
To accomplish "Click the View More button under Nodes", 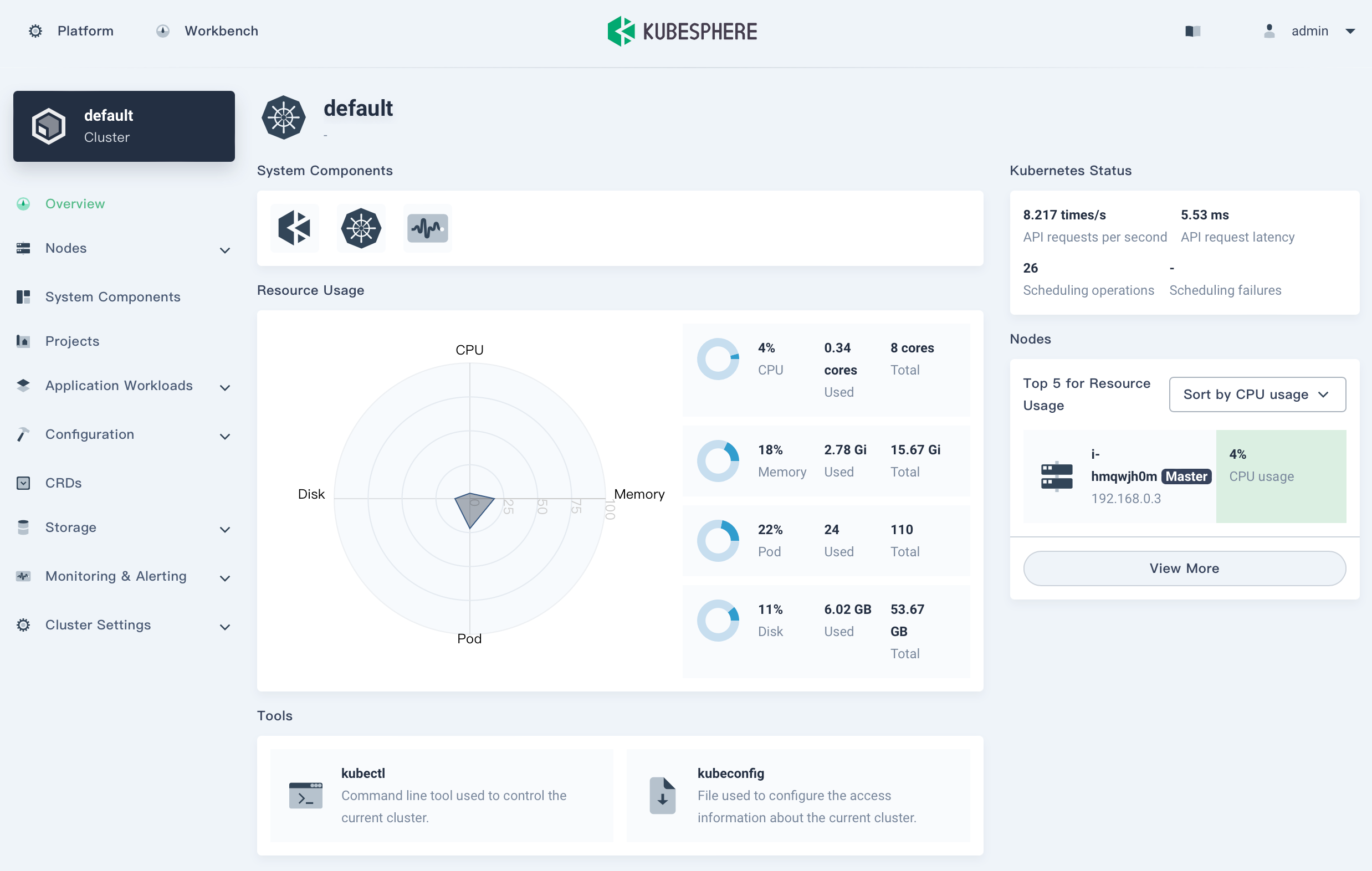I will 1184,568.
